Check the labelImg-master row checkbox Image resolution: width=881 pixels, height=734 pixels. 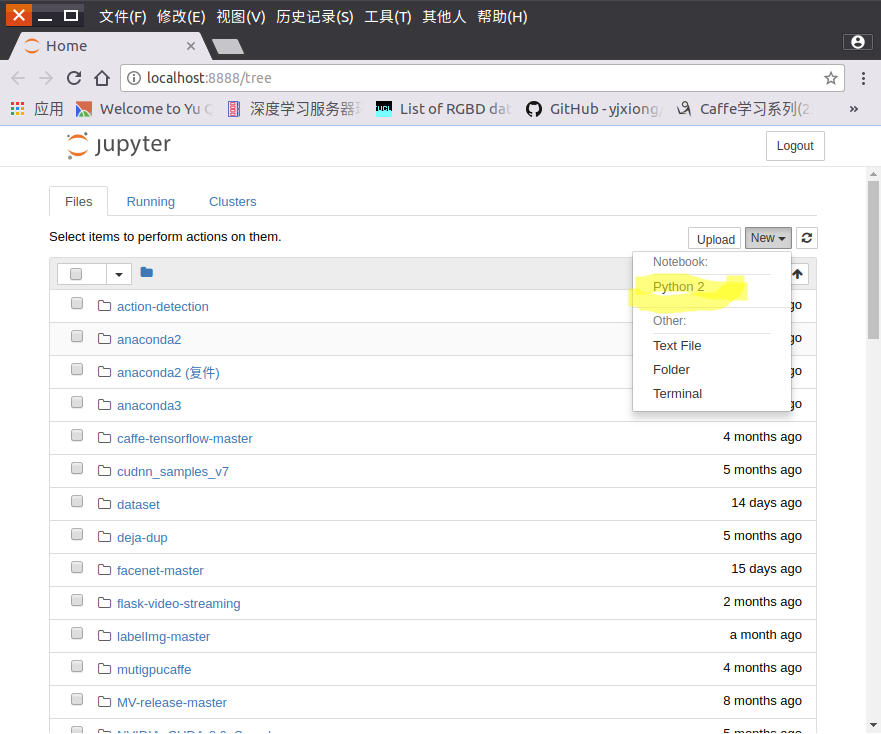click(77, 633)
